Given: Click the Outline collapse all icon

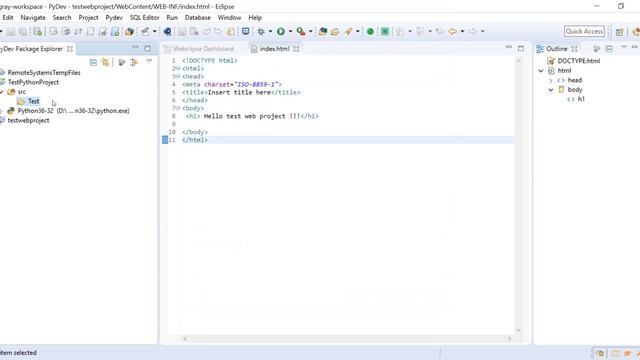Looking at the screenshot, I should [x=609, y=49].
